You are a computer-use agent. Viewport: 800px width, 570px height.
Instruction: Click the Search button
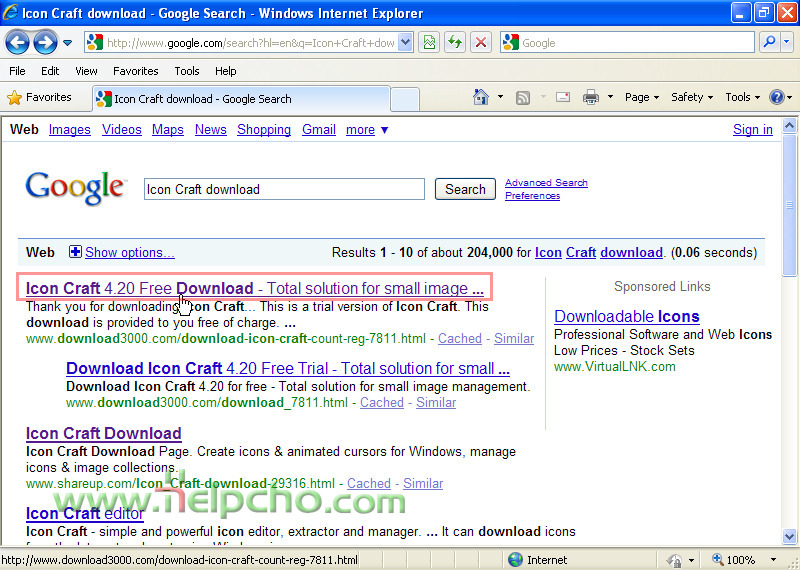[x=465, y=189]
